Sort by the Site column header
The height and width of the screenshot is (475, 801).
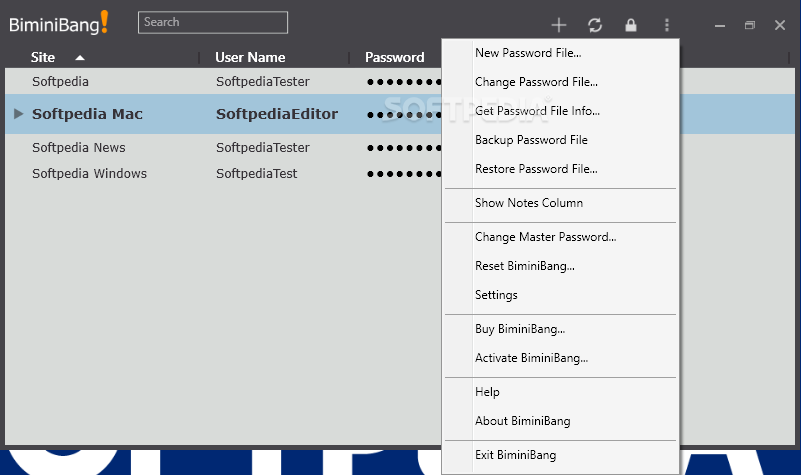[42, 57]
